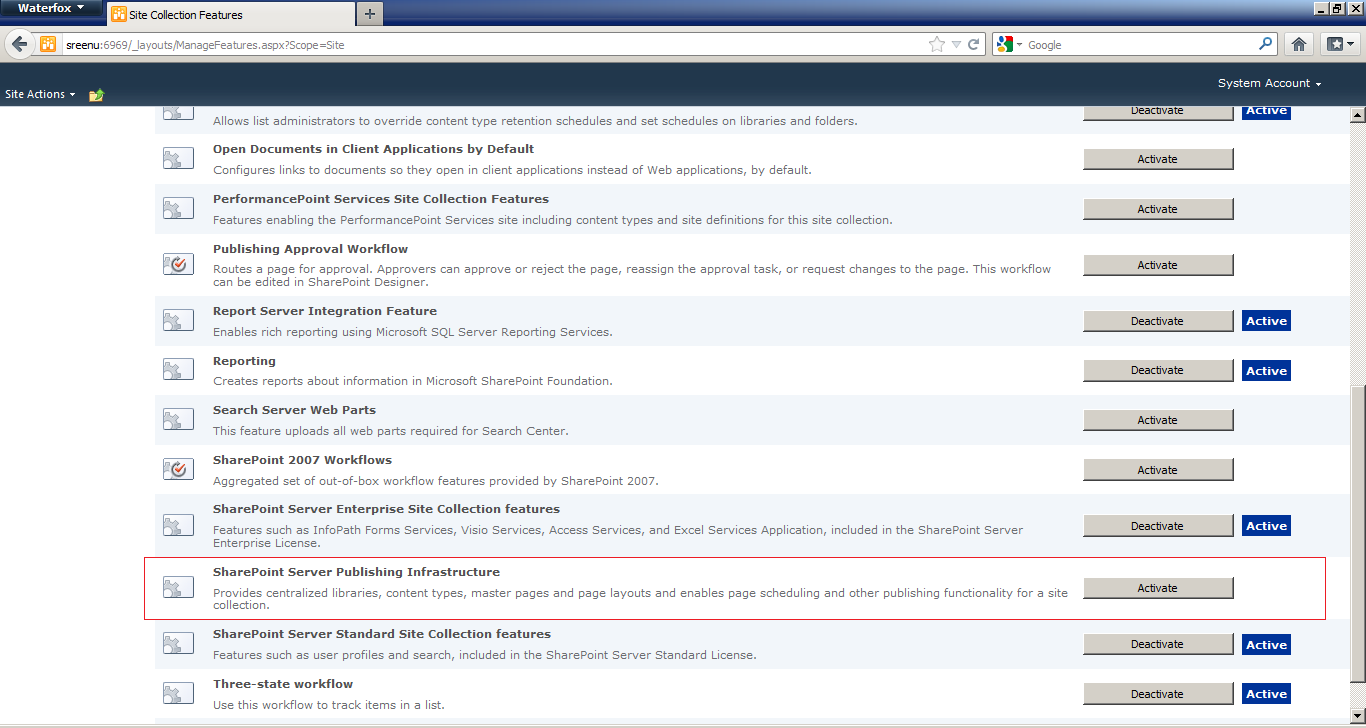Click the Active badge for Three-state workflow
1366x728 pixels.
pyautogui.click(x=1266, y=694)
